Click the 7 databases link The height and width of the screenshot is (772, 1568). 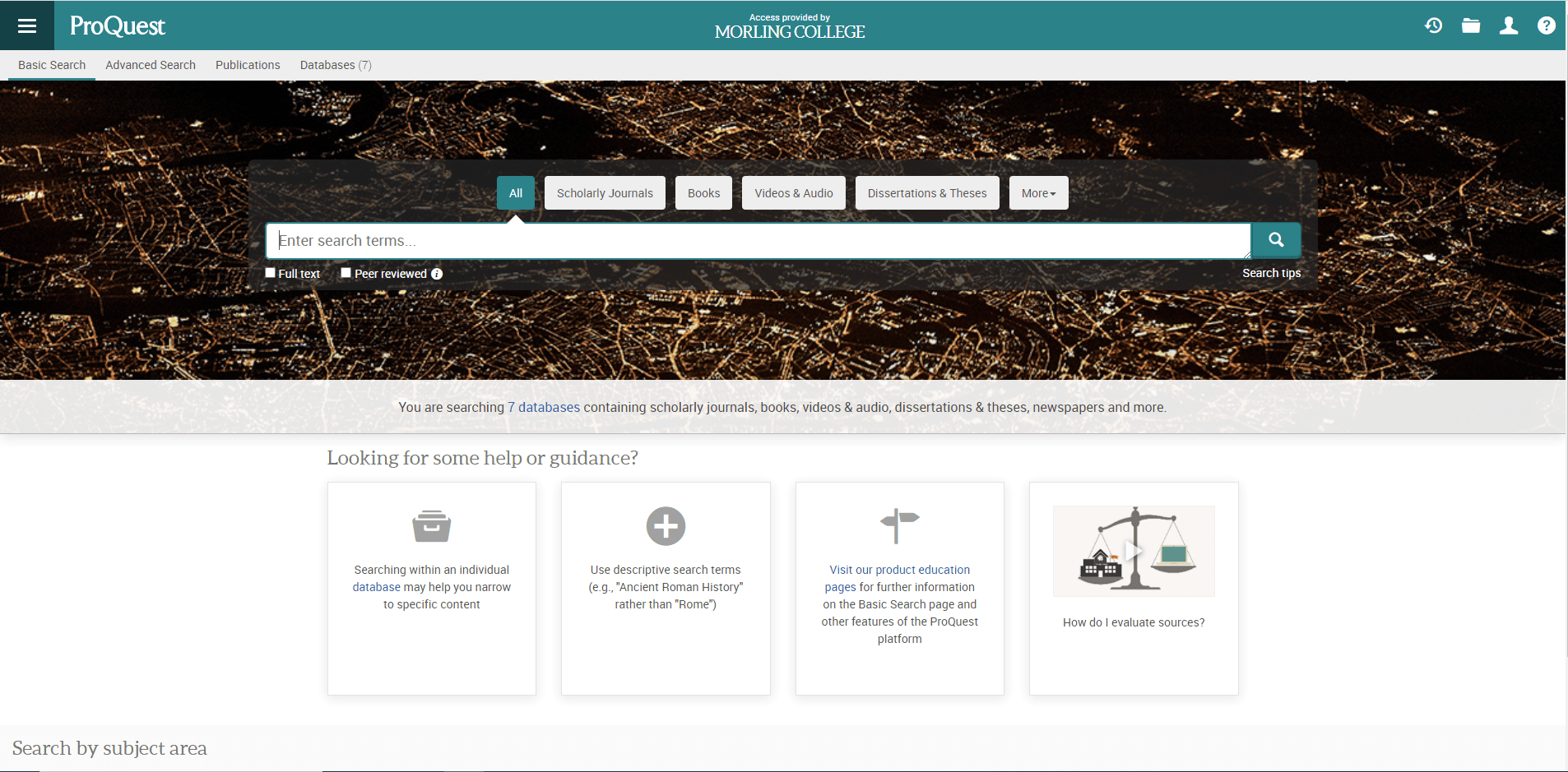[x=543, y=407]
